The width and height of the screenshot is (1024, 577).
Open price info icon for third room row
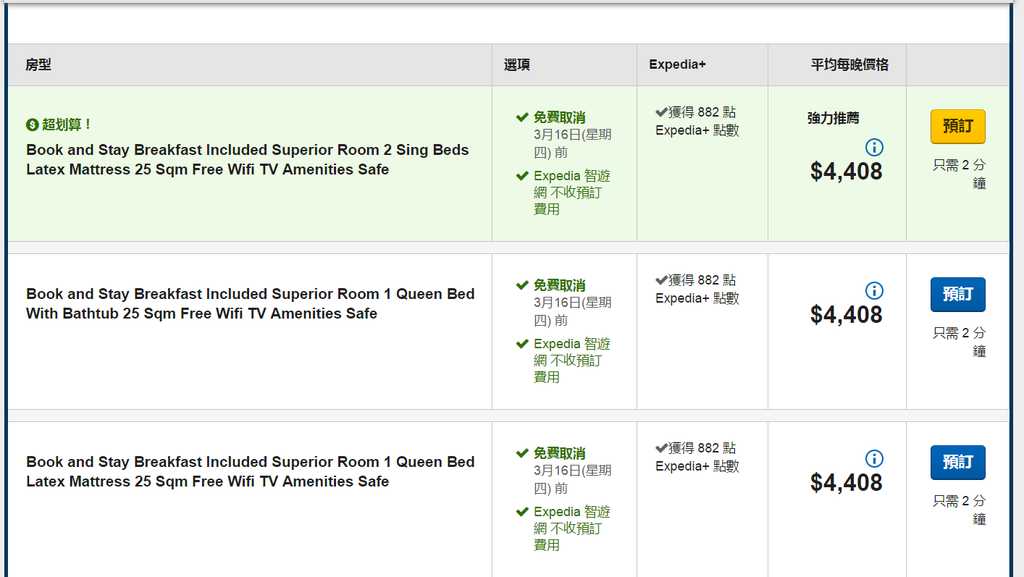[x=874, y=459]
